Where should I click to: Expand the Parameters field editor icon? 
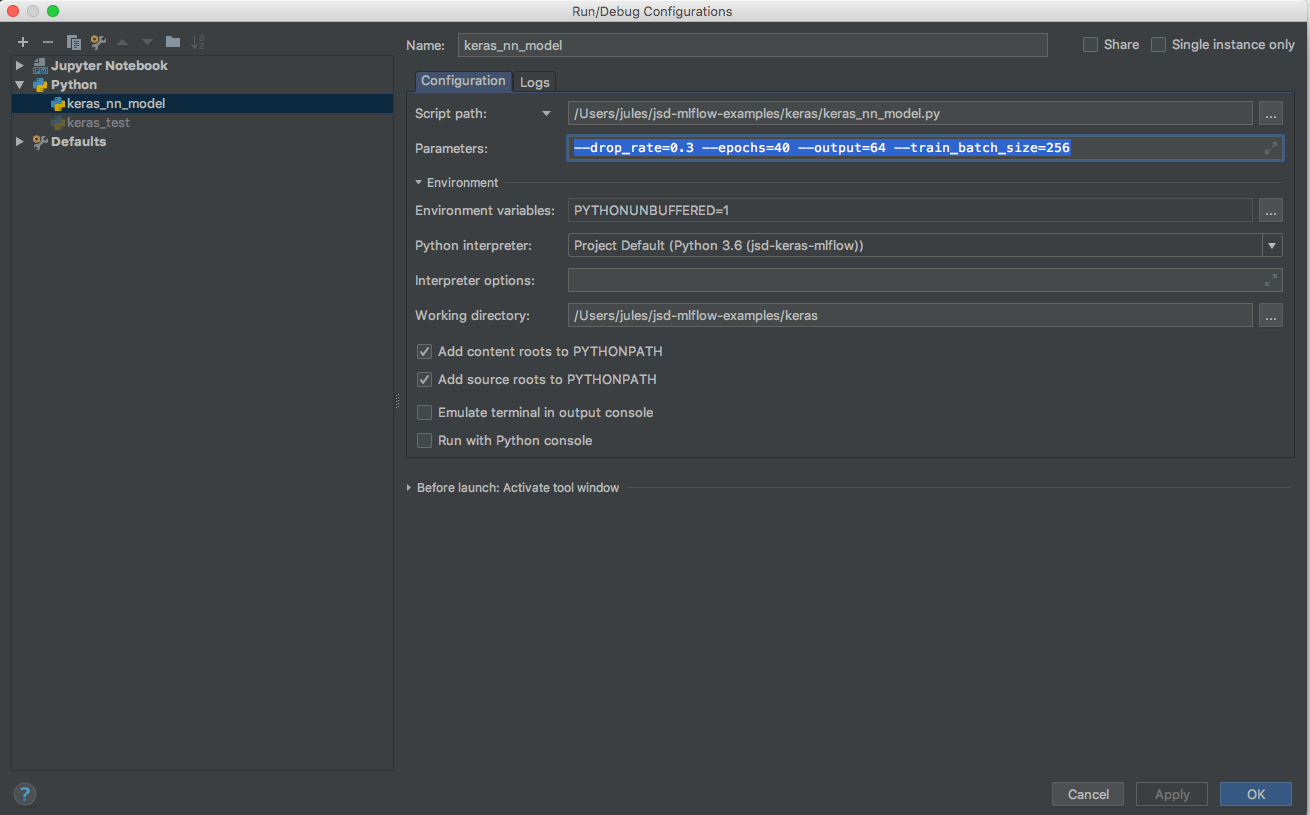coord(1271,148)
